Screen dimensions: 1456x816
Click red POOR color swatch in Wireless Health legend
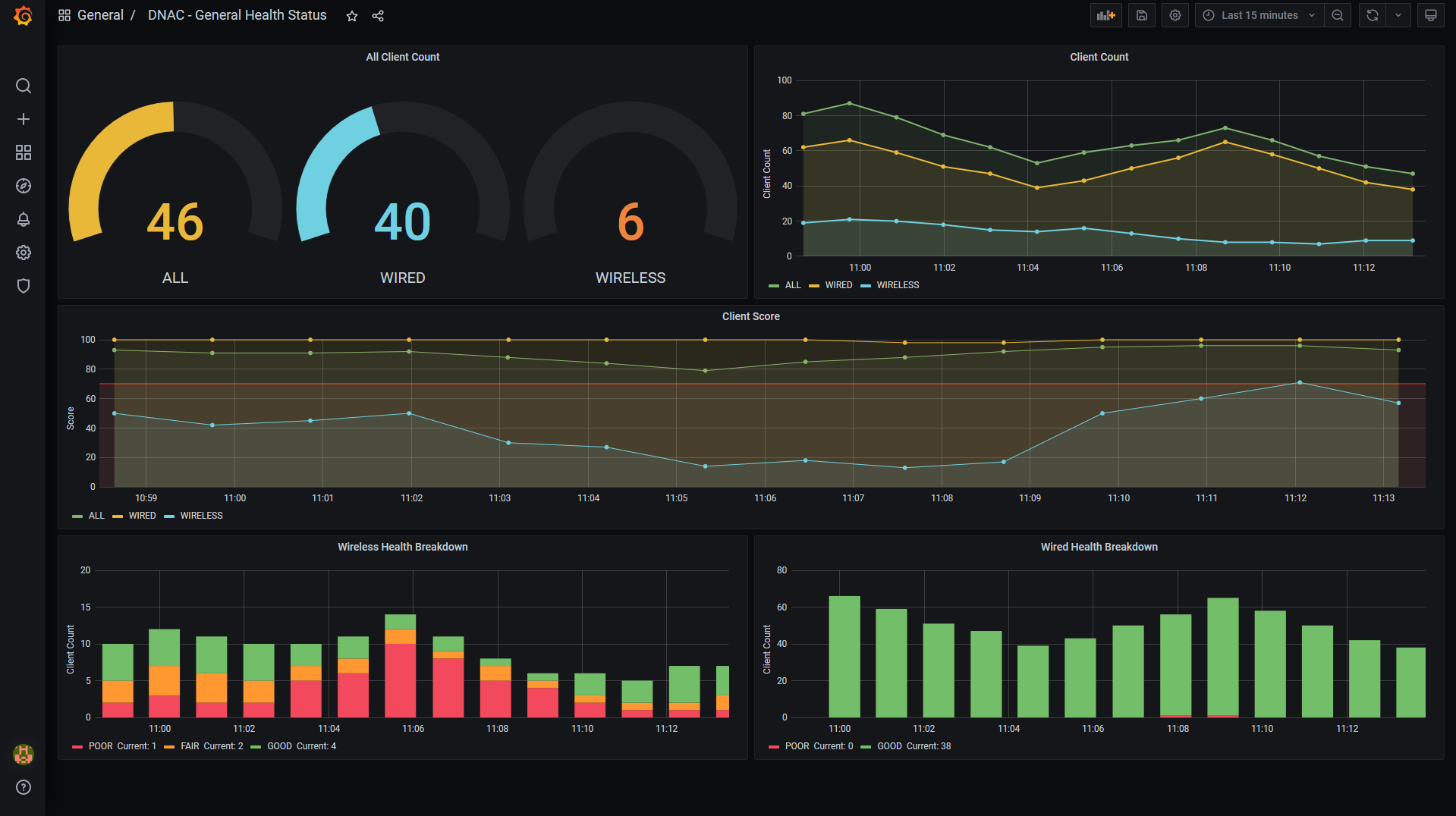click(77, 747)
